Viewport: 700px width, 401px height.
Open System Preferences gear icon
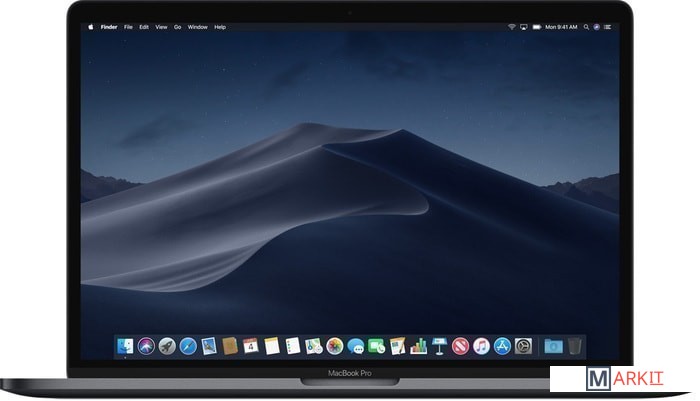pyautogui.click(x=523, y=346)
